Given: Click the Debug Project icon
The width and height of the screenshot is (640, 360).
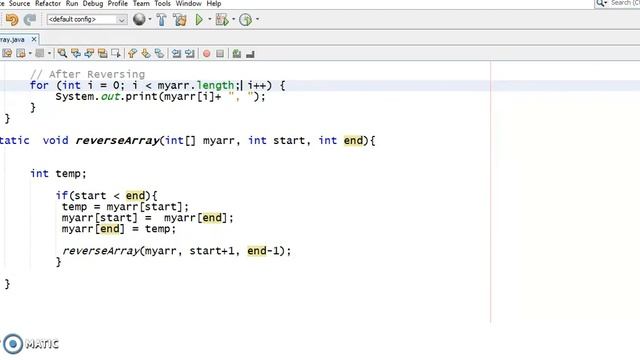Looking at the screenshot, I should 222,19.
